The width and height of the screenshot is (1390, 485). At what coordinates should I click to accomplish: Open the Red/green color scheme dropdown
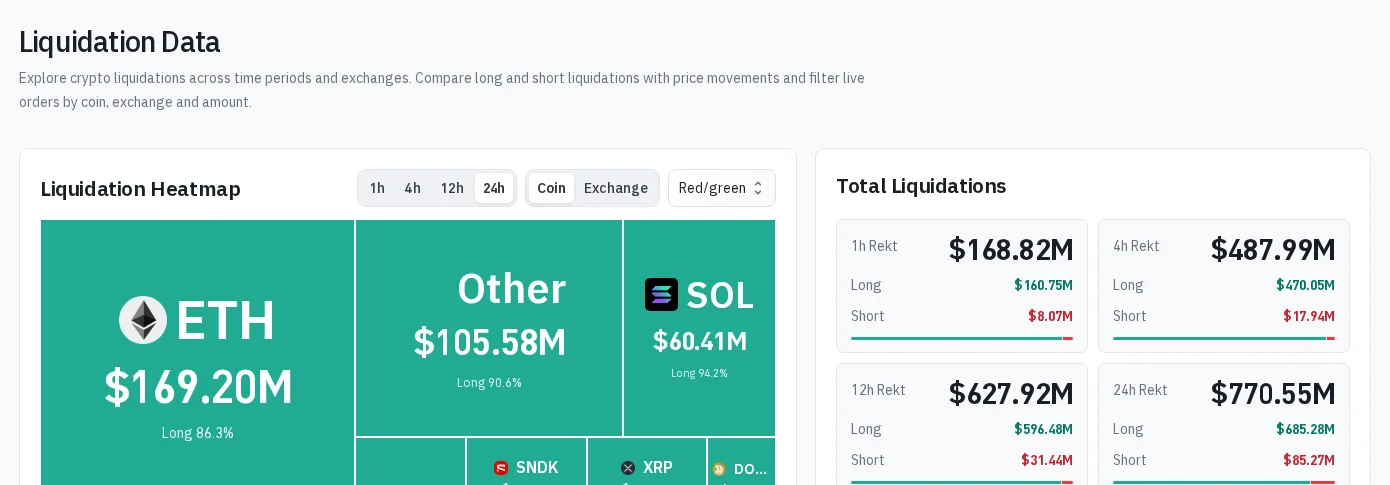point(722,188)
